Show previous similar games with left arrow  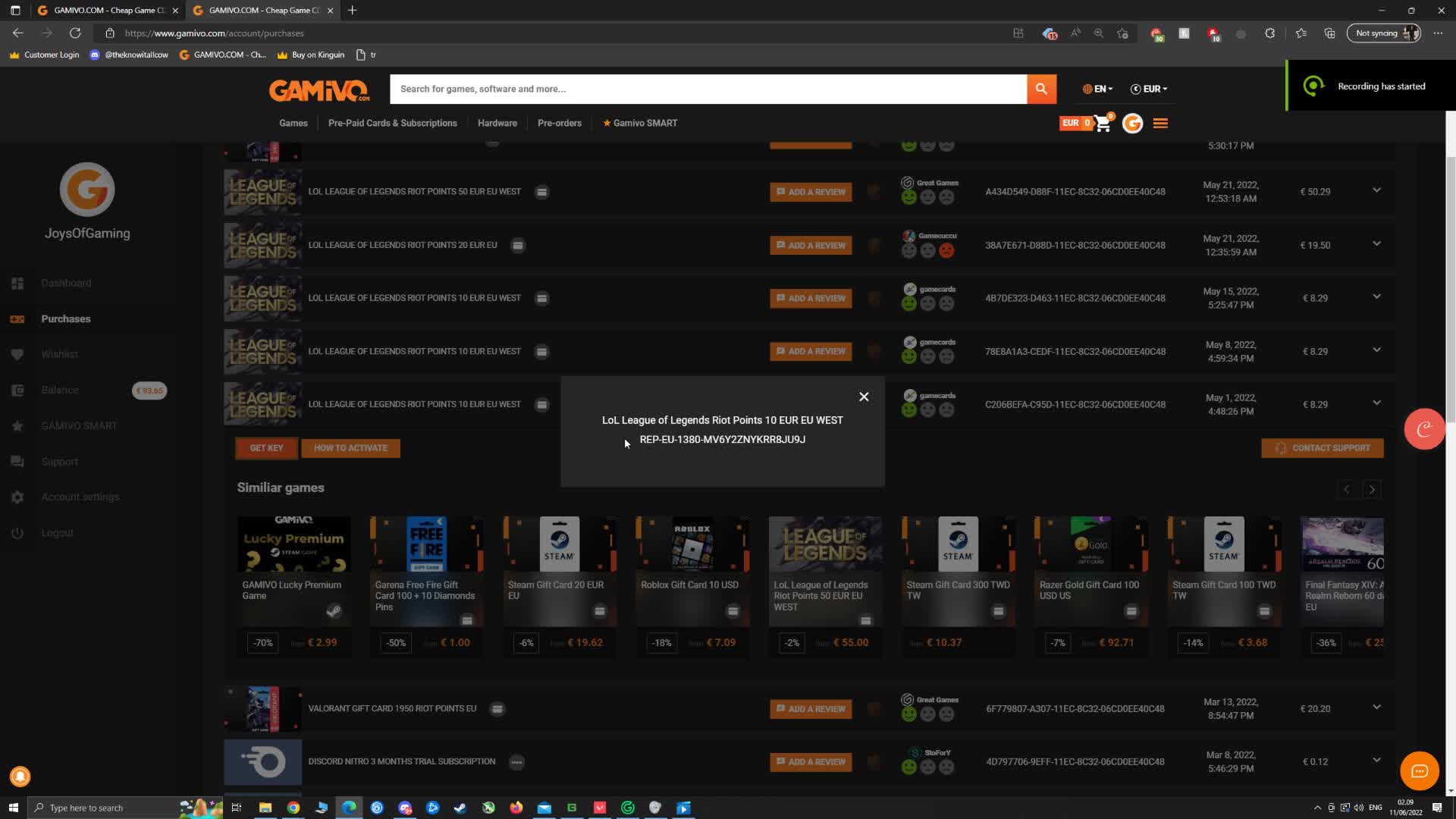1346,489
